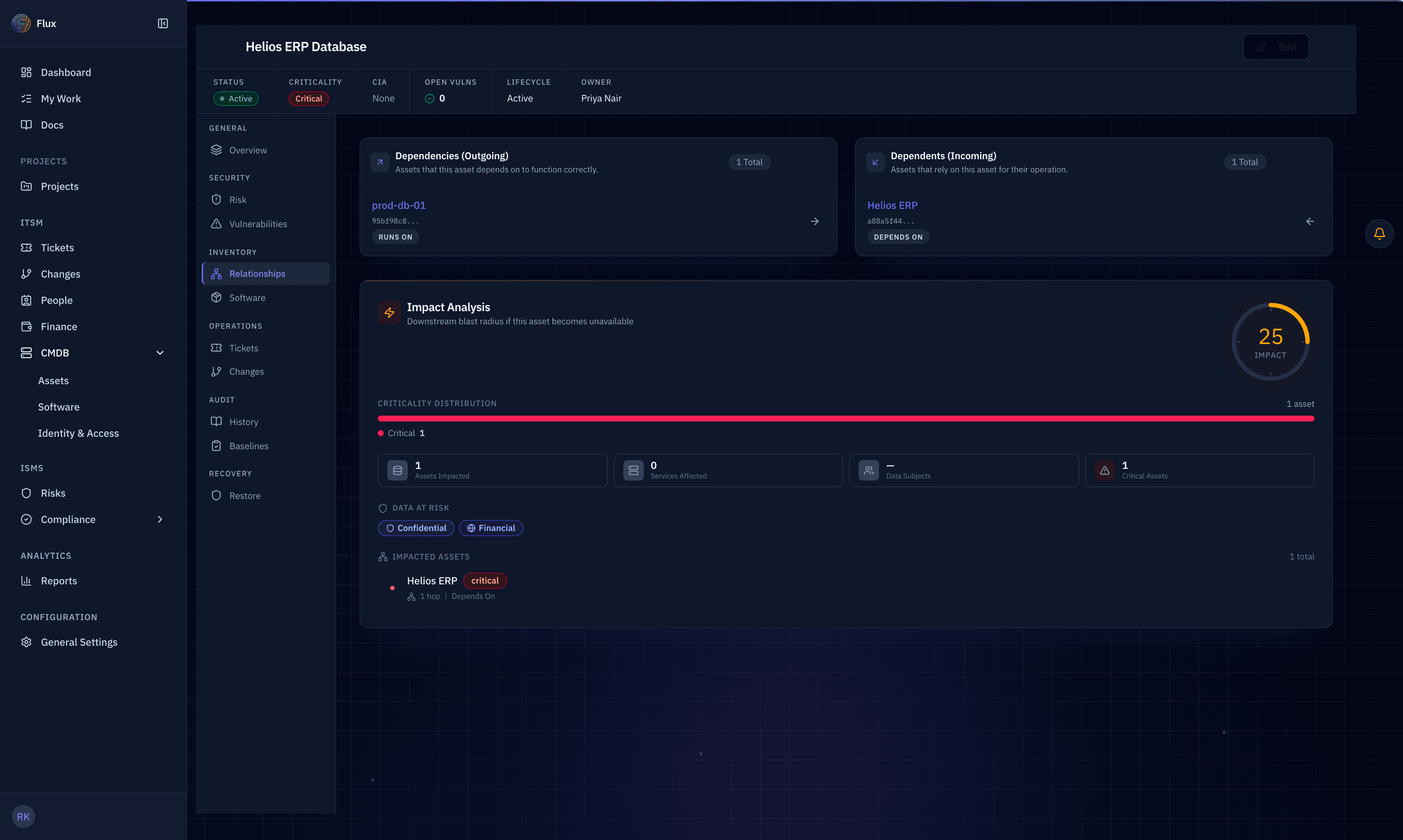This screenshot has height=840, width=1403.
Task: Click the Dashboard grid icon
Action: click(x=26, y=72)
